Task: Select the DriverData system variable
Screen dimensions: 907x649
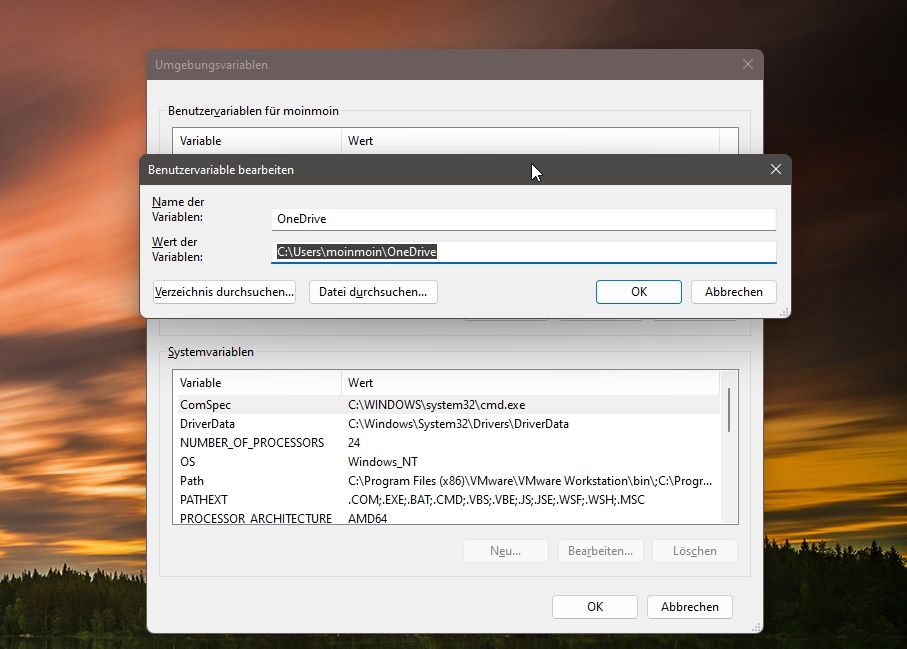Action: [x=207, y=424]
